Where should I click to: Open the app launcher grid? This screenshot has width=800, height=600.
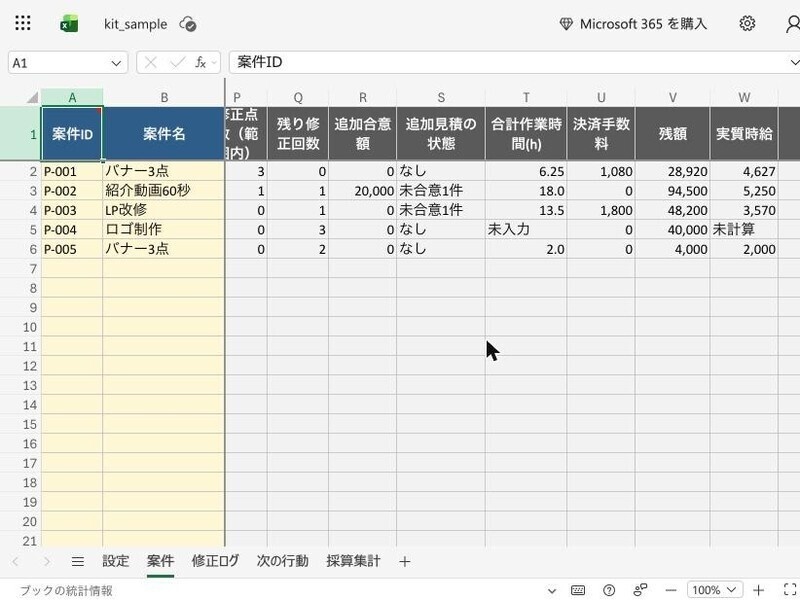22,23
